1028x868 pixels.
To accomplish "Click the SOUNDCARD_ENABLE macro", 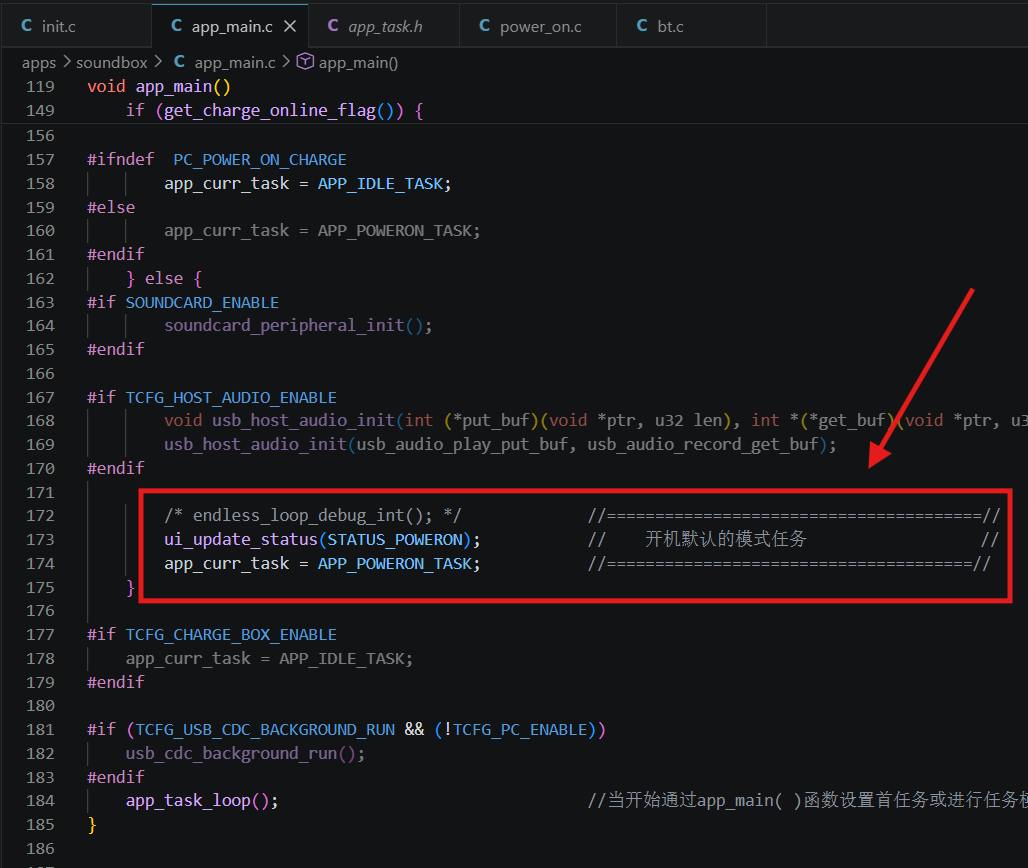I will tap(202, 303).
